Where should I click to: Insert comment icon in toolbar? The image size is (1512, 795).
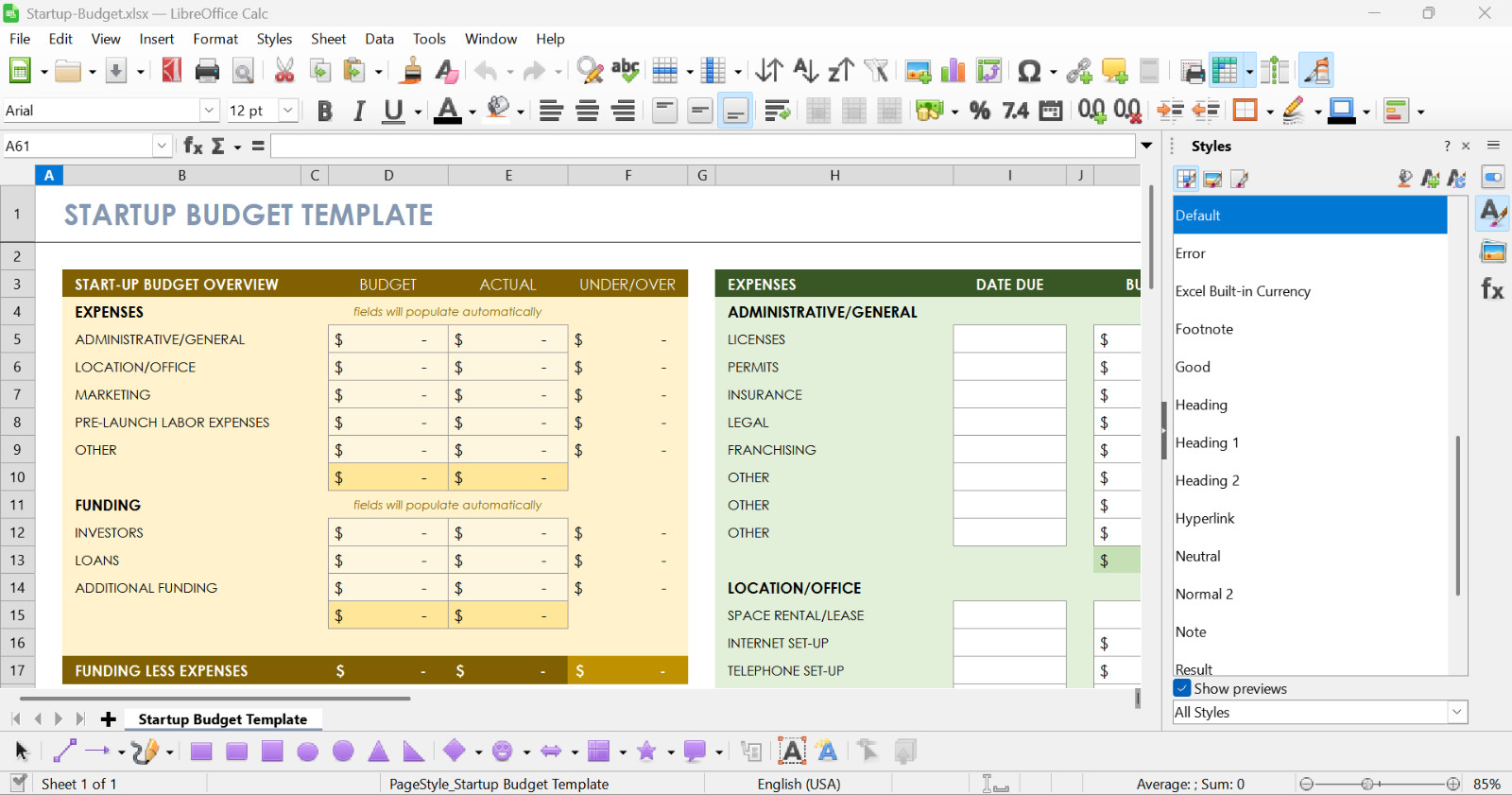pos(1114,71)
